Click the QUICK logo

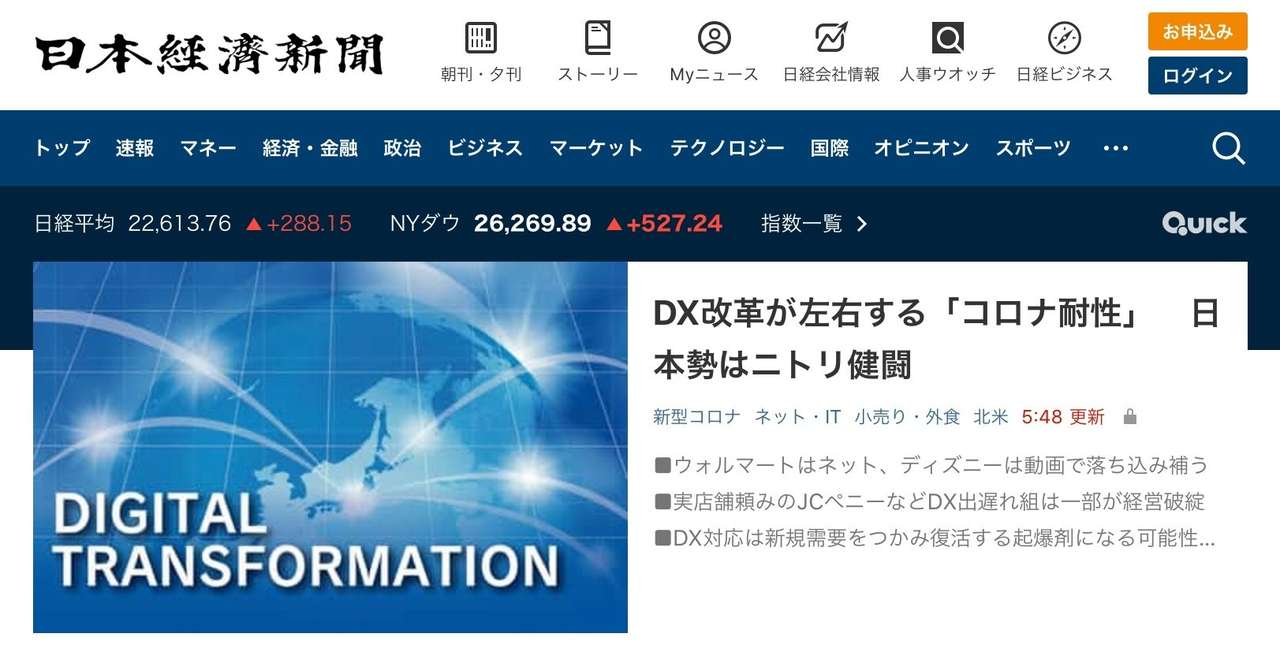[x=1204, y=223]
